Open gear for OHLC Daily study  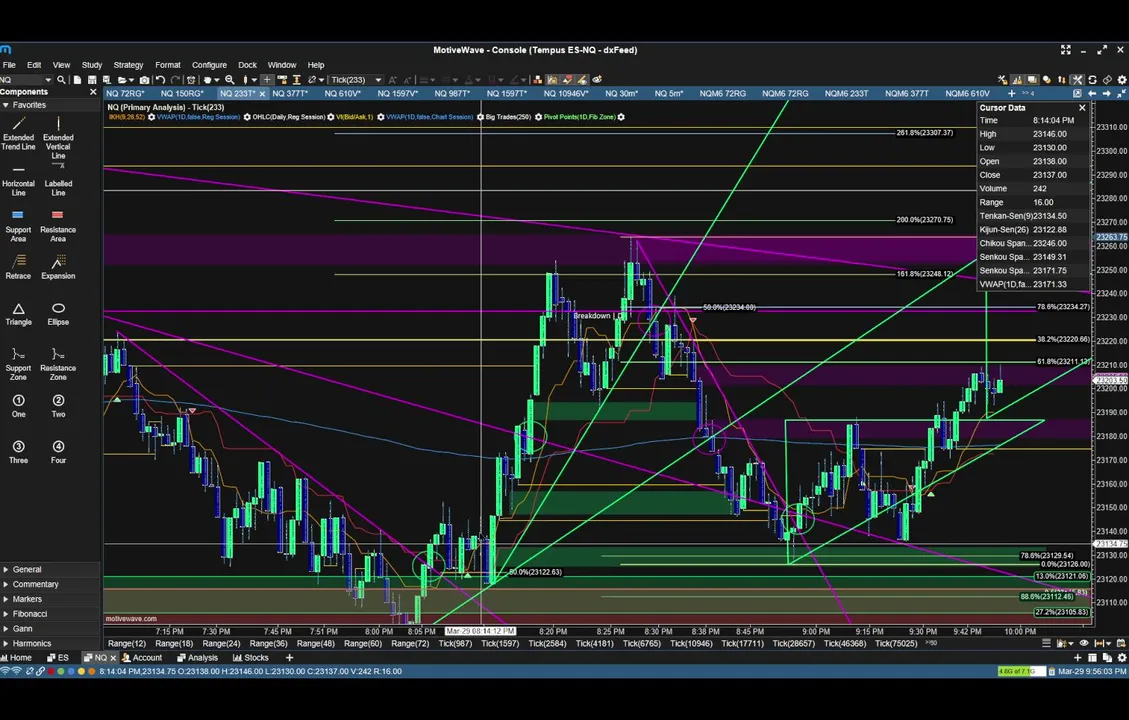point(330,117)
